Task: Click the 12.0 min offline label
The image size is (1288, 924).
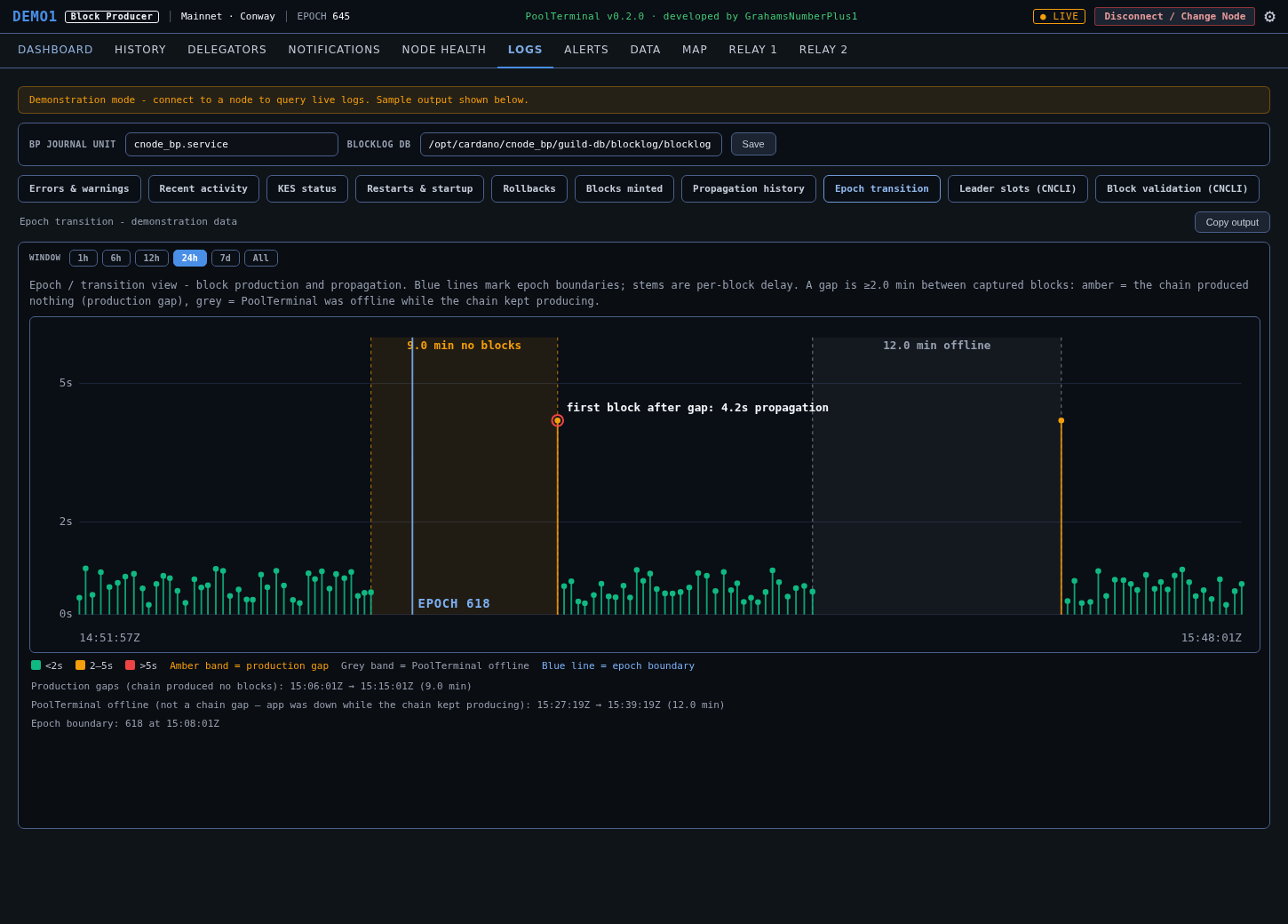Action: click(x=937, y=346)
